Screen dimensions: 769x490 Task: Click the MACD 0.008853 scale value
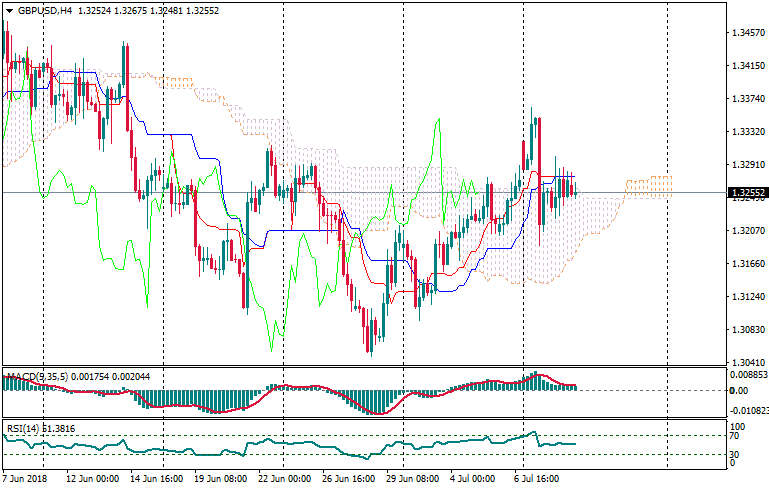[748, 374]
